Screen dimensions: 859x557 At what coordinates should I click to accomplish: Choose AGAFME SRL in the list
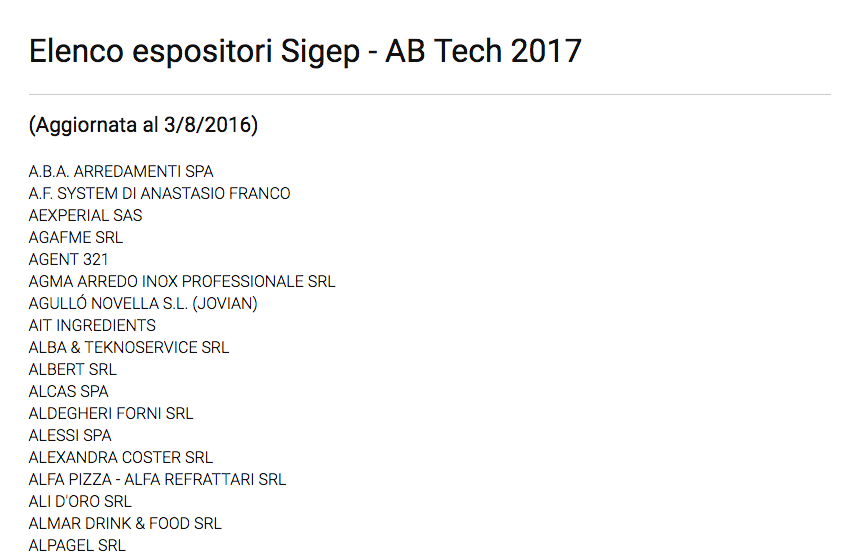[x=76, y=237]
